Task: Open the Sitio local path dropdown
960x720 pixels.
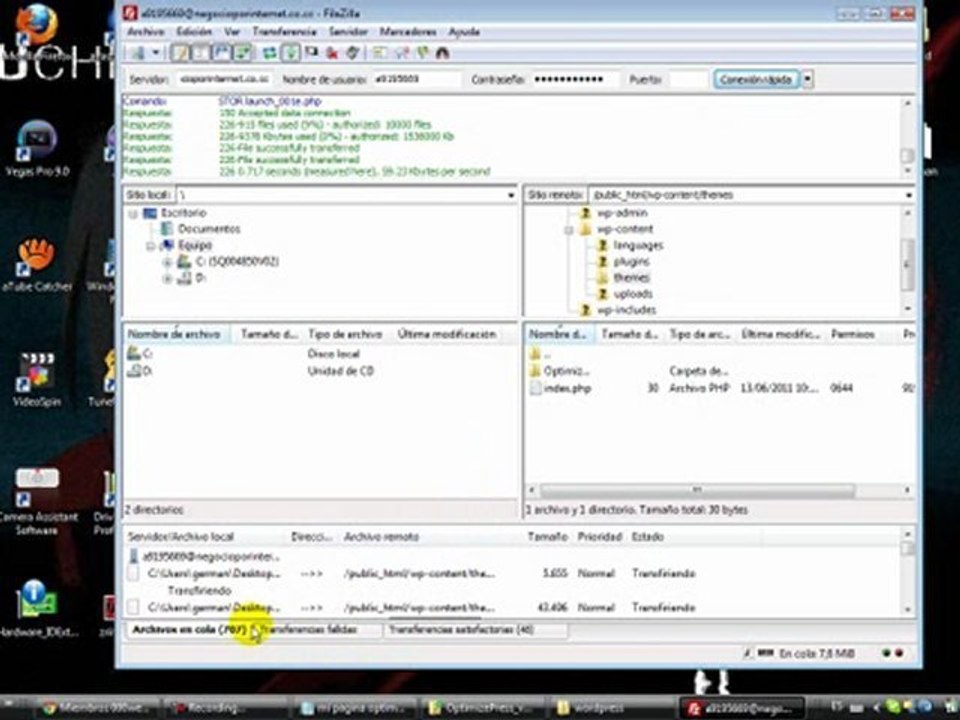Action: point(511,195)
